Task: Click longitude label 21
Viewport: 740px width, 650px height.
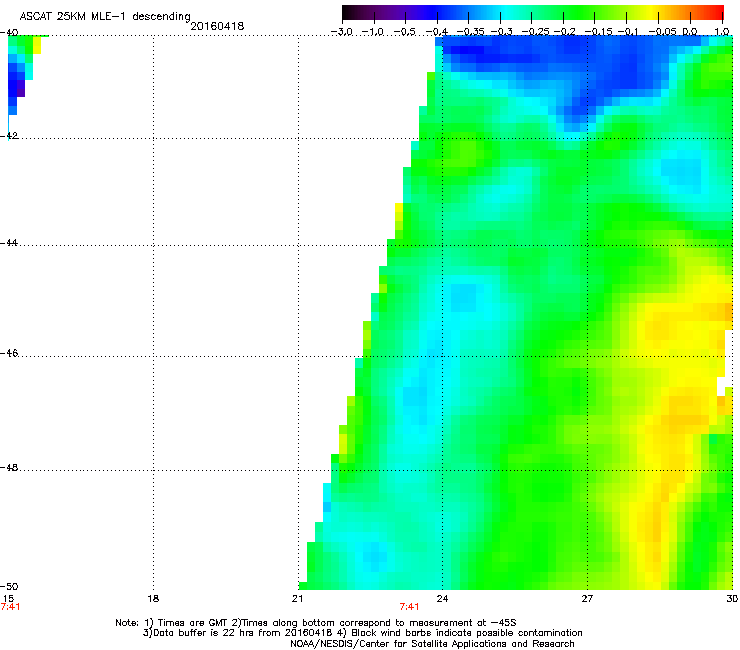Action: (297, 599)
